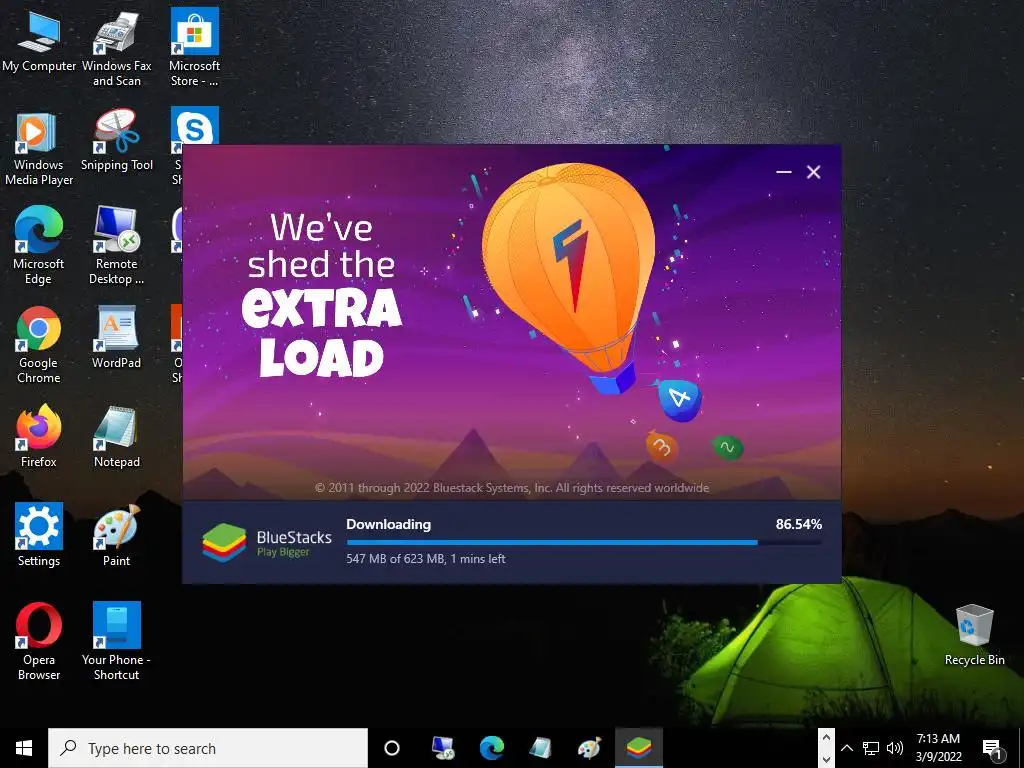Switch to Paint in taskbar
This screenshot has height=768, width=1024.
click(589, 748)
